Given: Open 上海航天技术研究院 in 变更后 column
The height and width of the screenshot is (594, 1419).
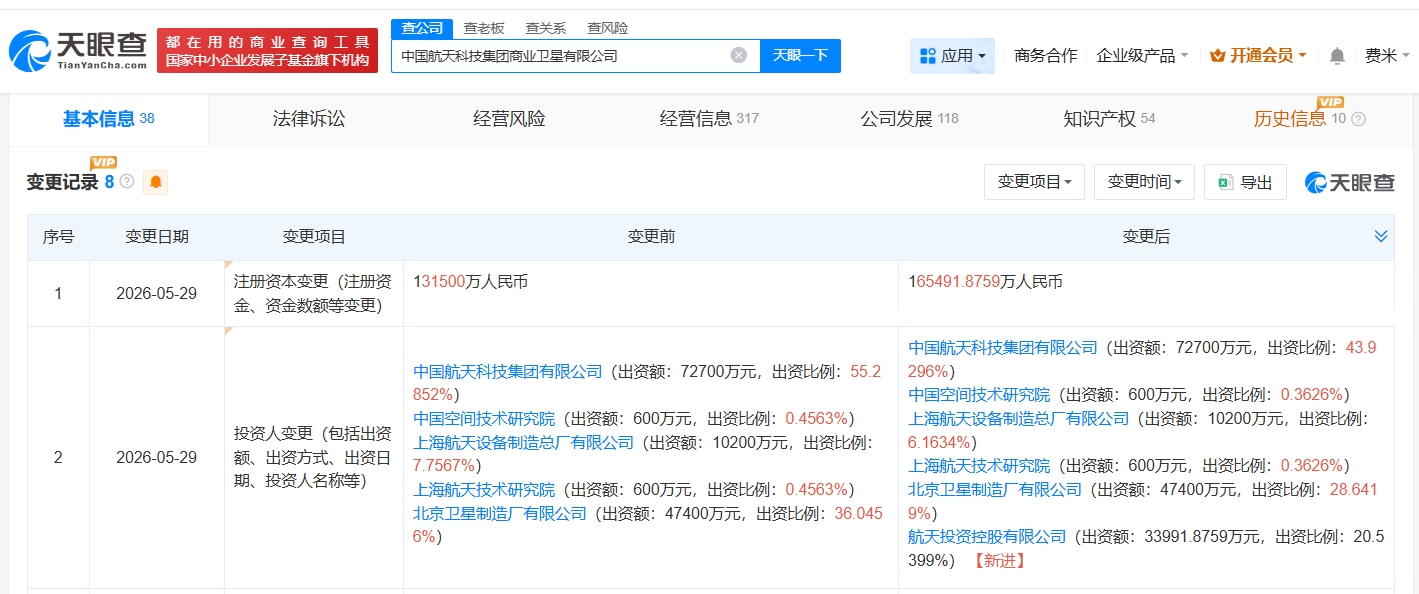Looking at the screenshot, I should (x=979, y=466).
